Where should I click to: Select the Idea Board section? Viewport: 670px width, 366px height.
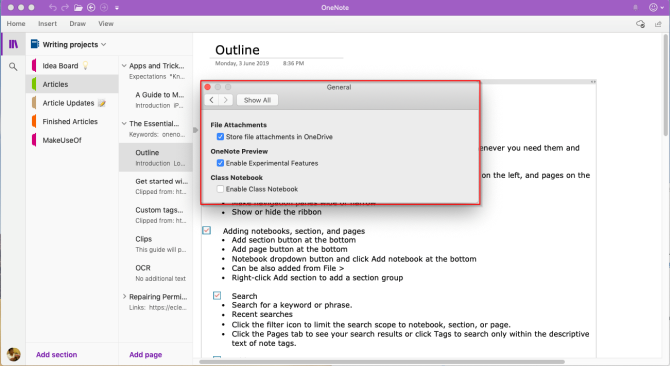click(72, 65)
